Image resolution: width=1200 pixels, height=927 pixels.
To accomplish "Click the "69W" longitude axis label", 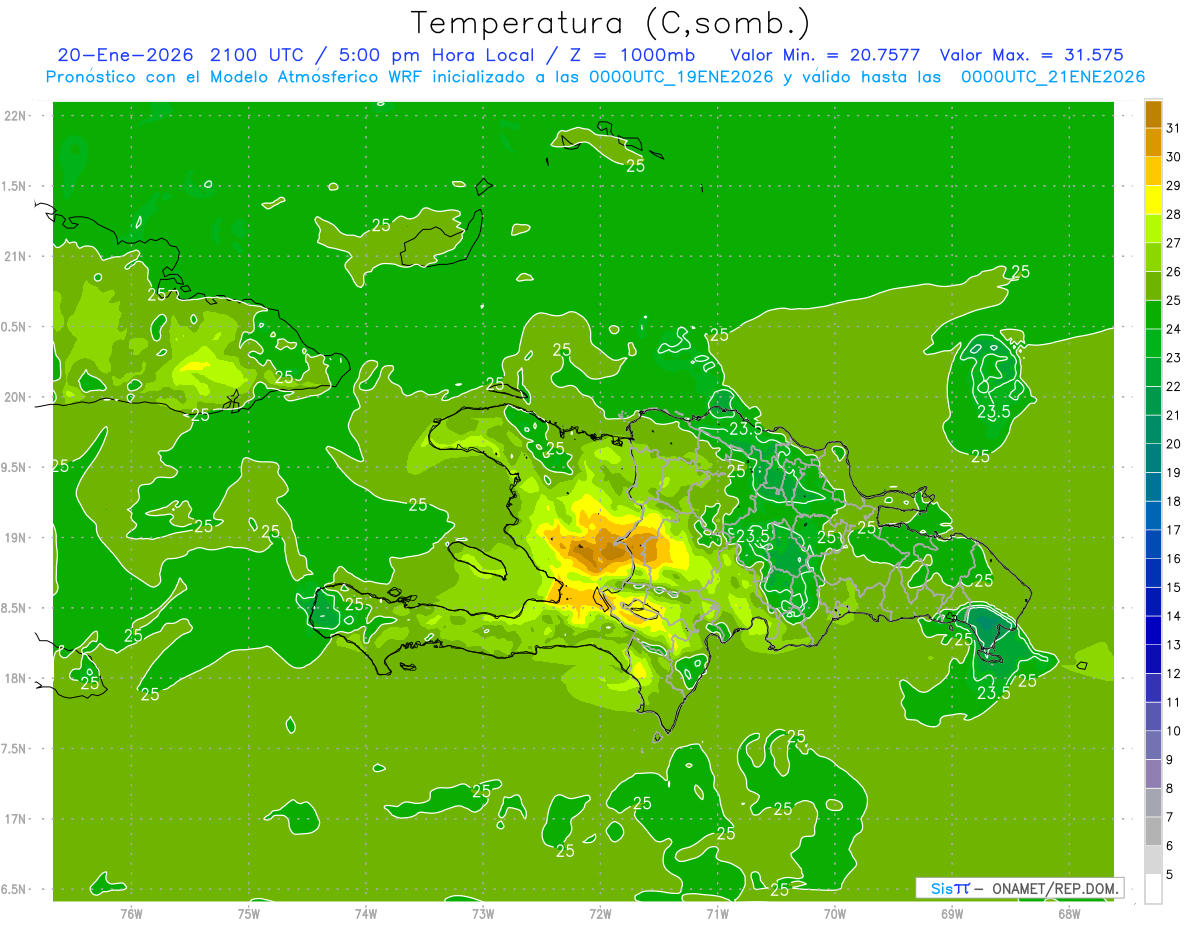I will point(951,914).
